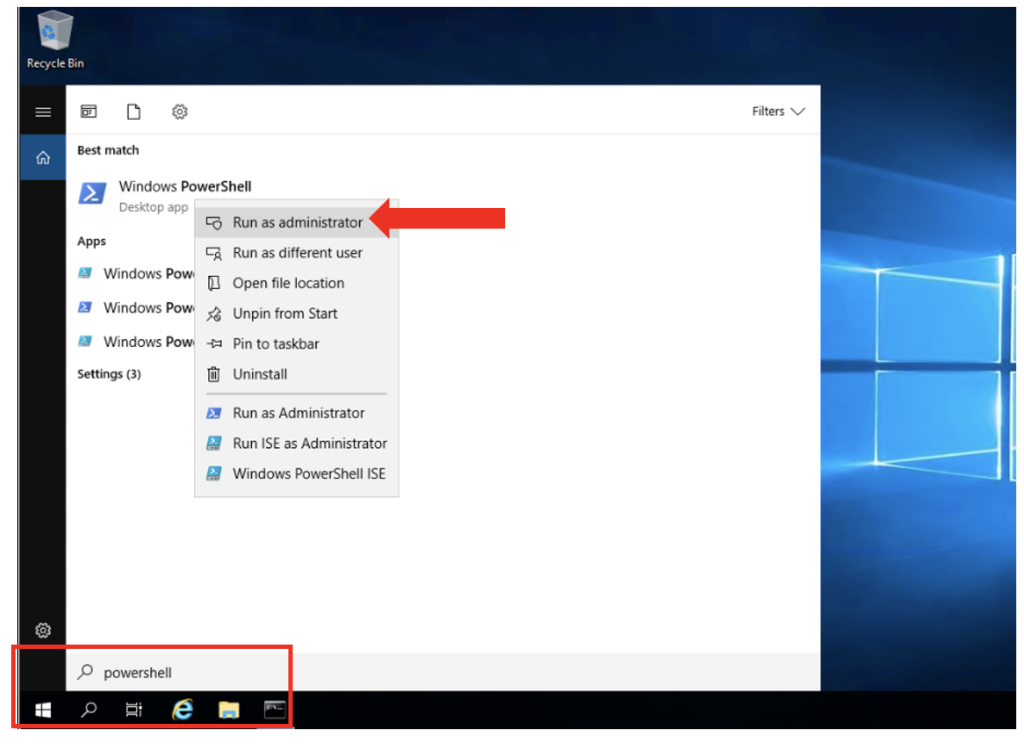
Task: Open the console icon on the taskbar
Action: [273, 709]
